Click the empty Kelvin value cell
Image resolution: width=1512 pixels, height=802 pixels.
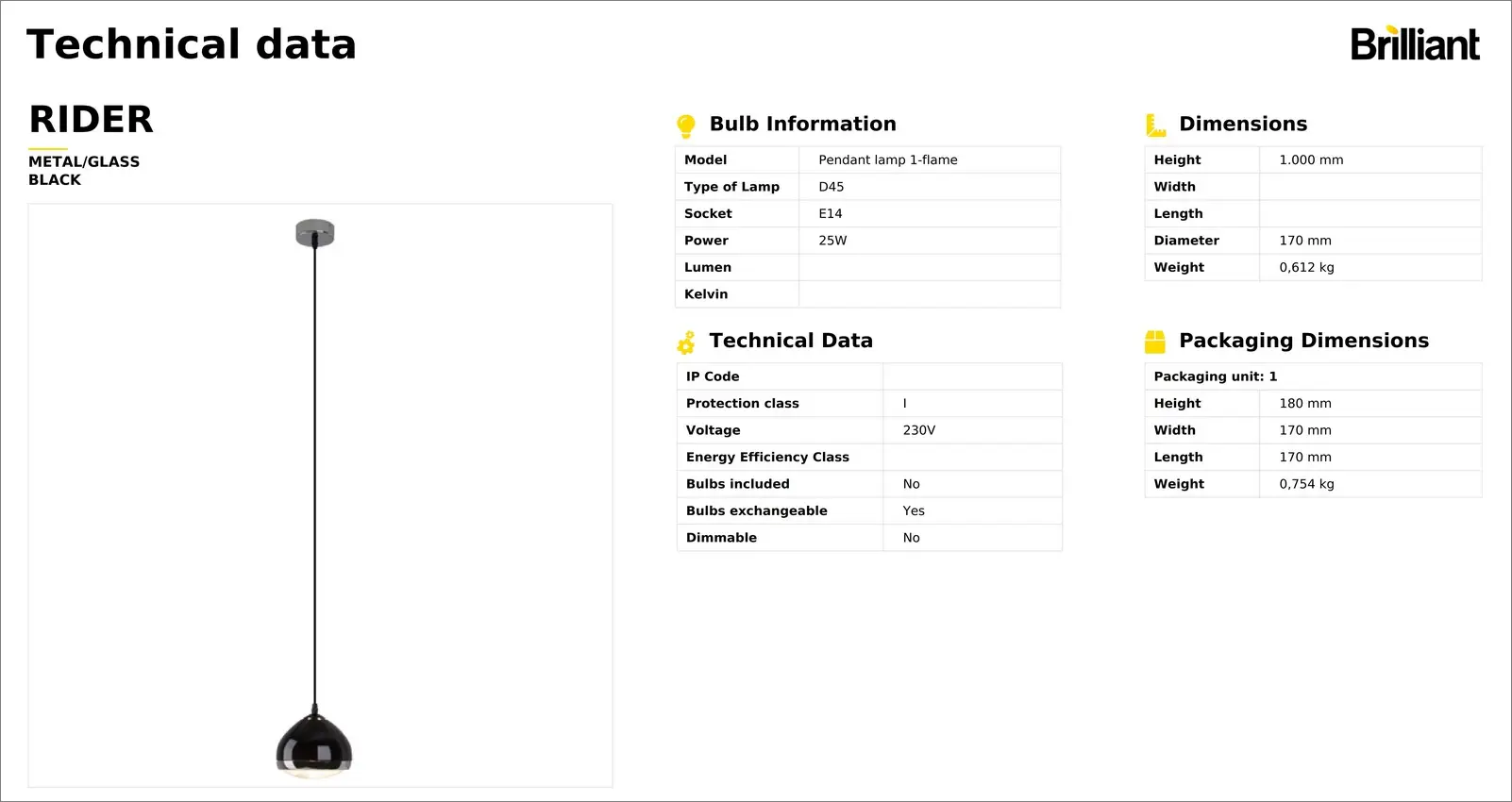click(929, 294)
